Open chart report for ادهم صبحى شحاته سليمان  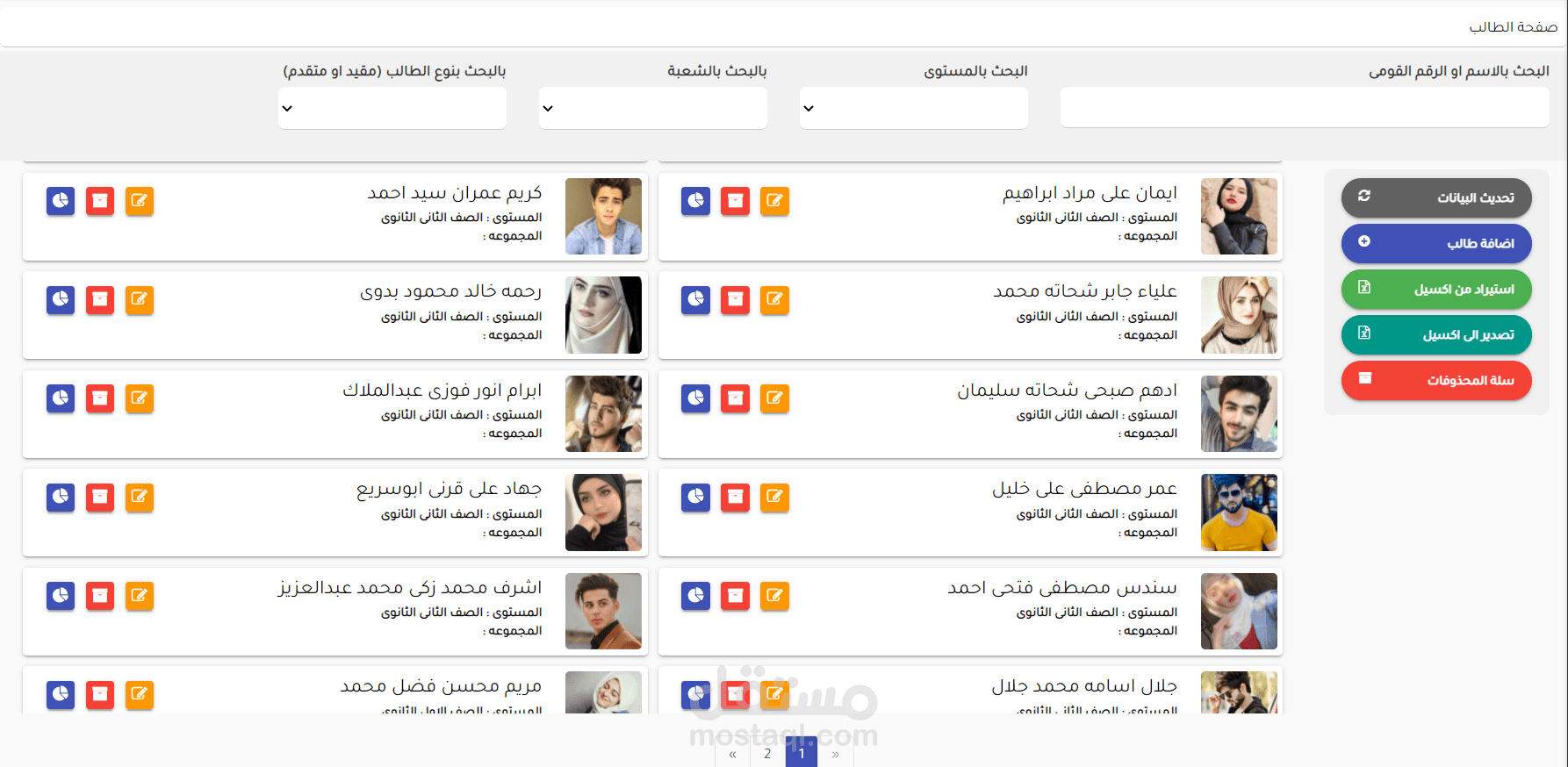695,398
